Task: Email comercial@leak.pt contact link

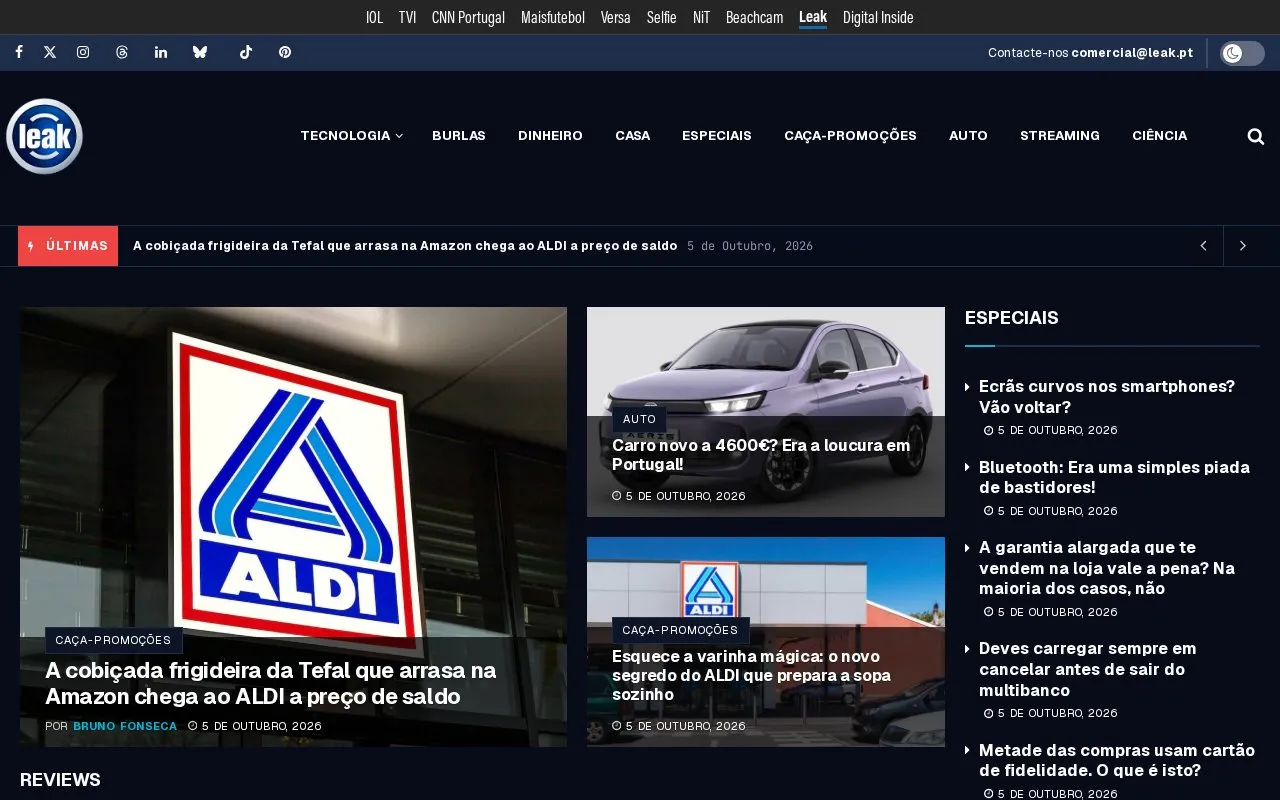Action: point(1132,53)
